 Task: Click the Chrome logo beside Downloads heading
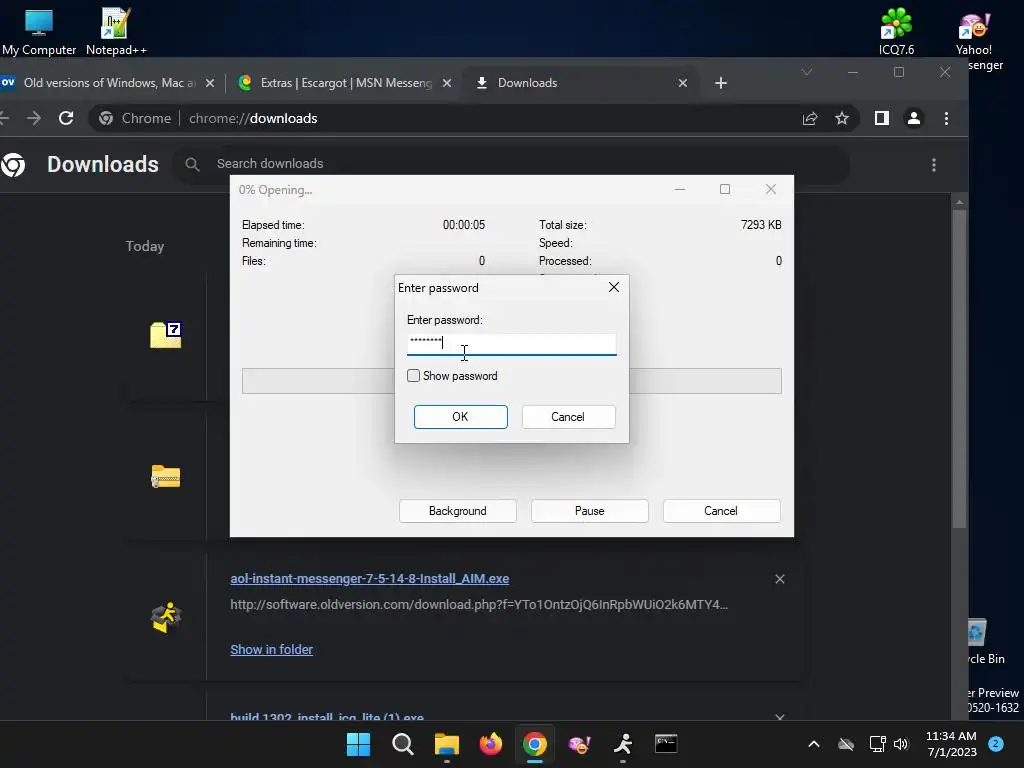pyautogui.click(x=13, y=165)
